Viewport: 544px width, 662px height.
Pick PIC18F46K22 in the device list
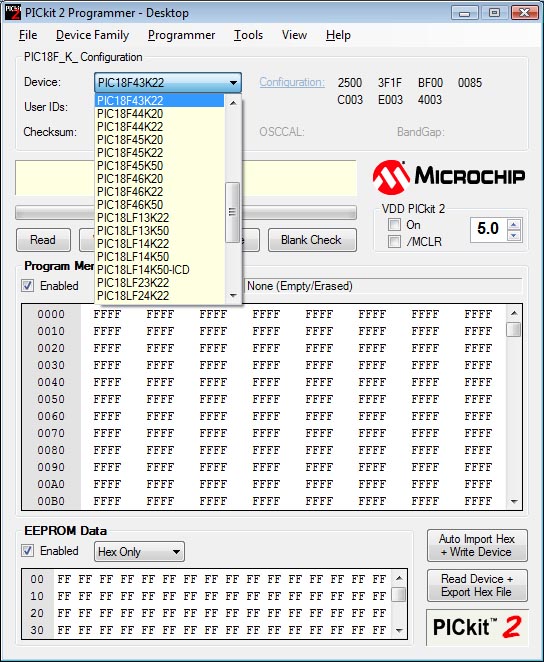point(160,192)
